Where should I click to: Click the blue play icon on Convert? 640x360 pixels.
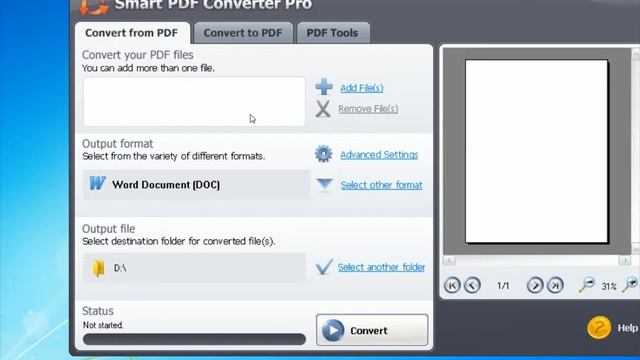click(333, 330)
